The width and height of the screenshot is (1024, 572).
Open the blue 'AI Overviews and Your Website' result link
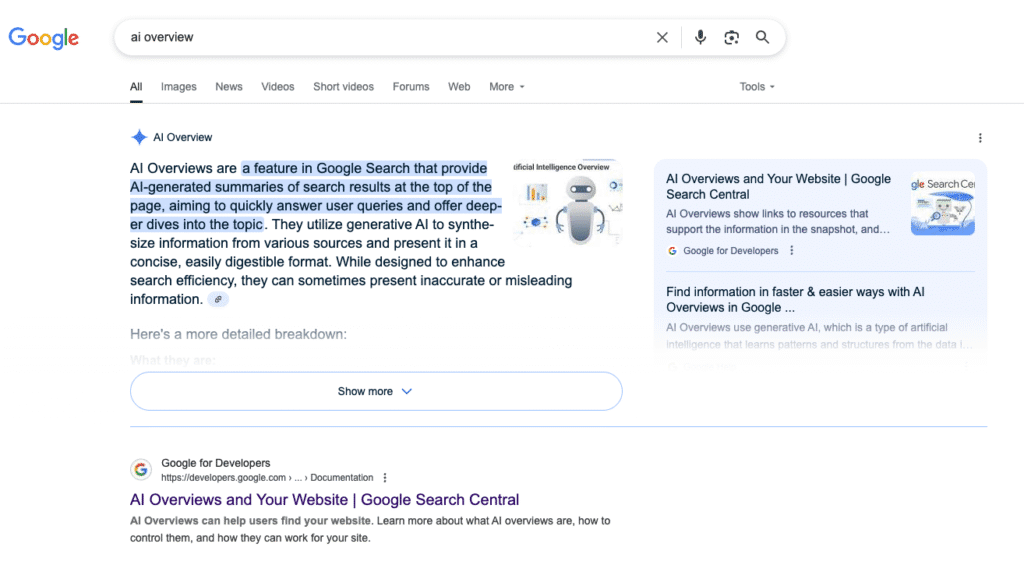pyautogui.click(x=325, y=500)
